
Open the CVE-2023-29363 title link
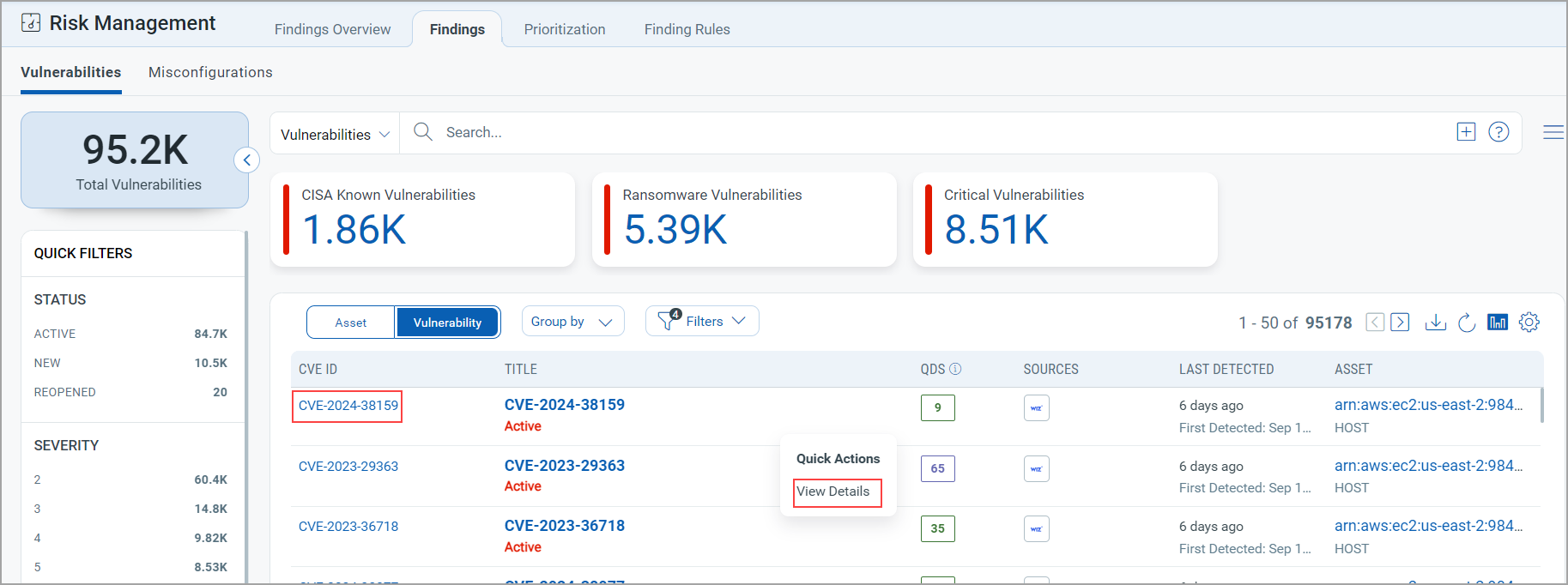tap(565, 466)
